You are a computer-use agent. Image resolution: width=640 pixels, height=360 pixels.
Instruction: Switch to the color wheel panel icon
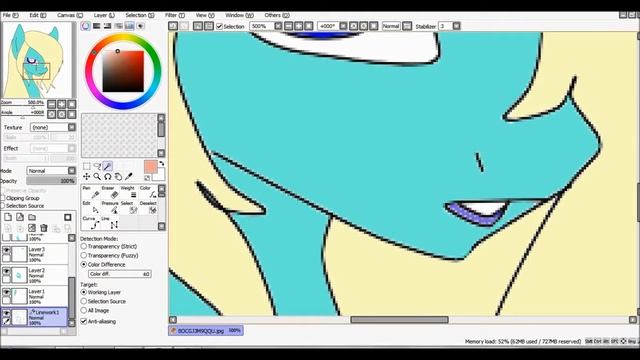(x=85, y=26)
